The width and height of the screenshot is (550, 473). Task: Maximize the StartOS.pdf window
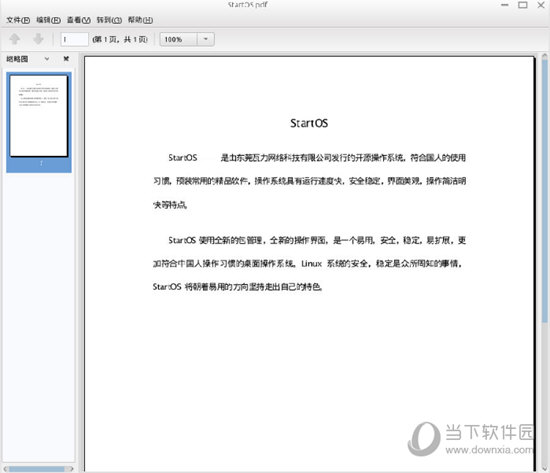click(x=523, y=5)
